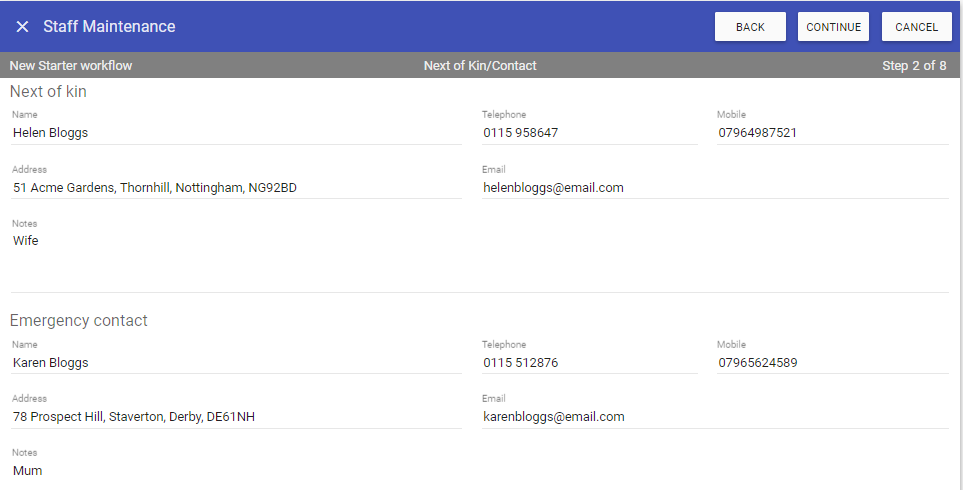Click the Staff Maintenance title

coord(109,27)
